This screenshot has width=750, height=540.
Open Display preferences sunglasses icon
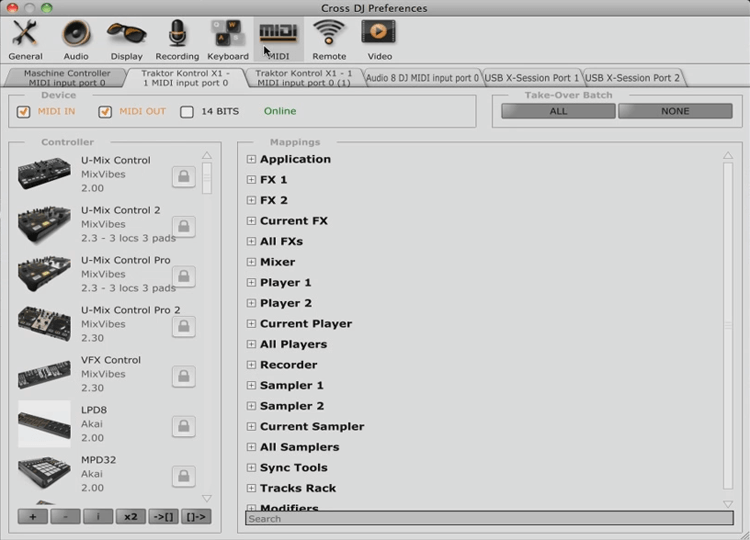click(127, 33)
